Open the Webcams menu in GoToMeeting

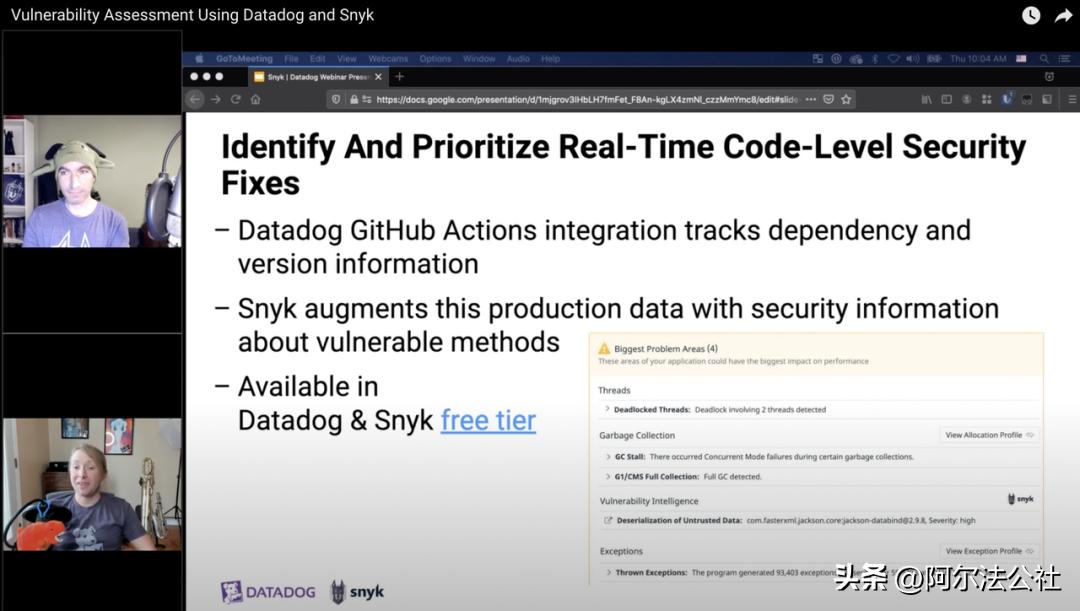[388, 58]
